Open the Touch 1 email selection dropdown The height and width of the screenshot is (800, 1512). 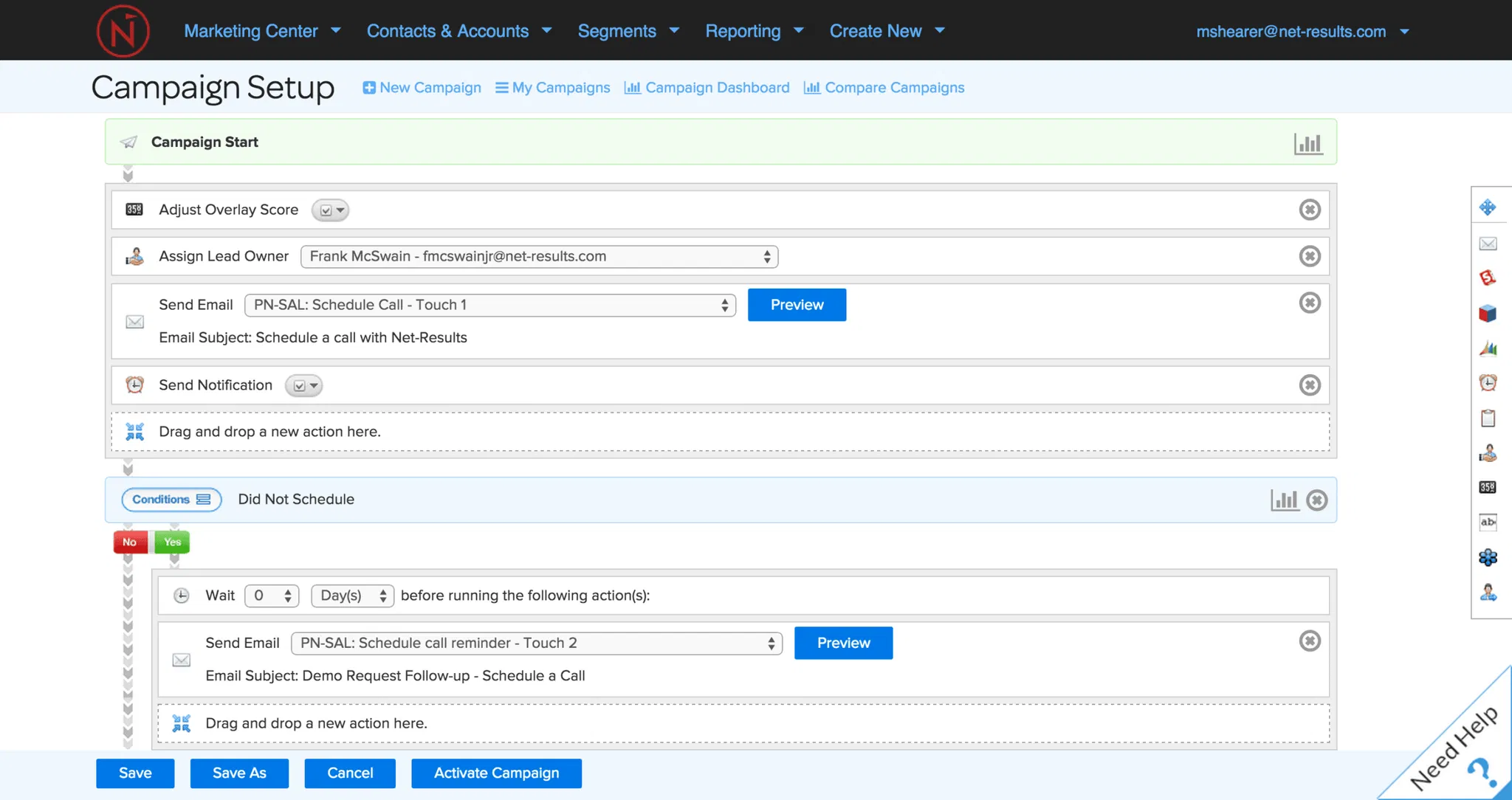[489, 305]
